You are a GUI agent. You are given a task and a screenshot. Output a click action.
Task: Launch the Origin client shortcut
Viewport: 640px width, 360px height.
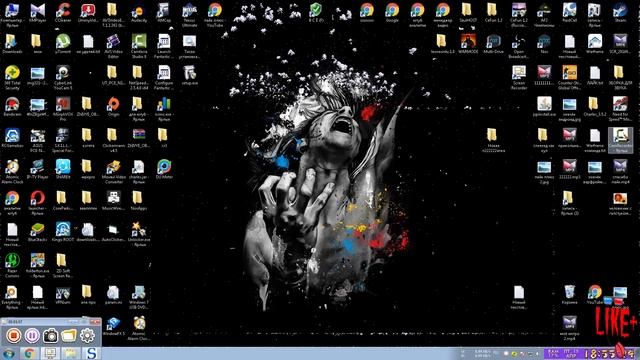[113, 107]
